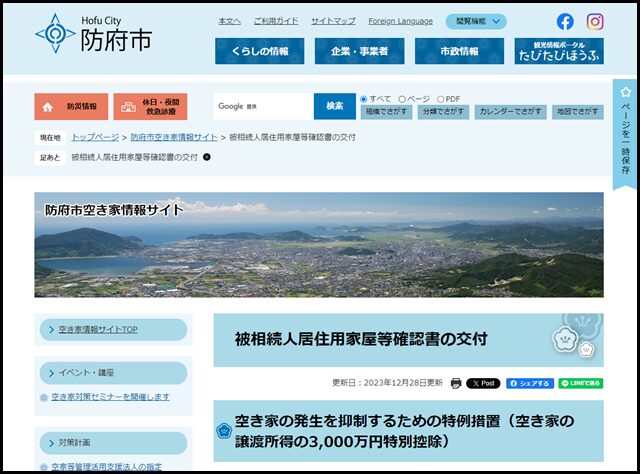Open the 休日・夜間 救急診療 button
The image size is (640, 474).
[150, 107]
